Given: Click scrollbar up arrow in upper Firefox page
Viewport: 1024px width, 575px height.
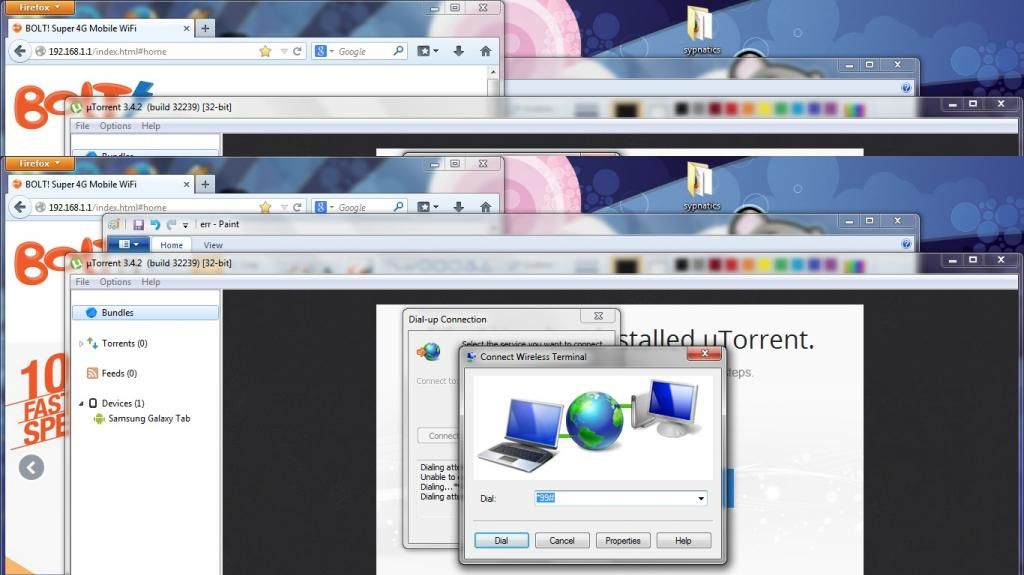Looking at the screenshot, I should [x=493, y=73].
